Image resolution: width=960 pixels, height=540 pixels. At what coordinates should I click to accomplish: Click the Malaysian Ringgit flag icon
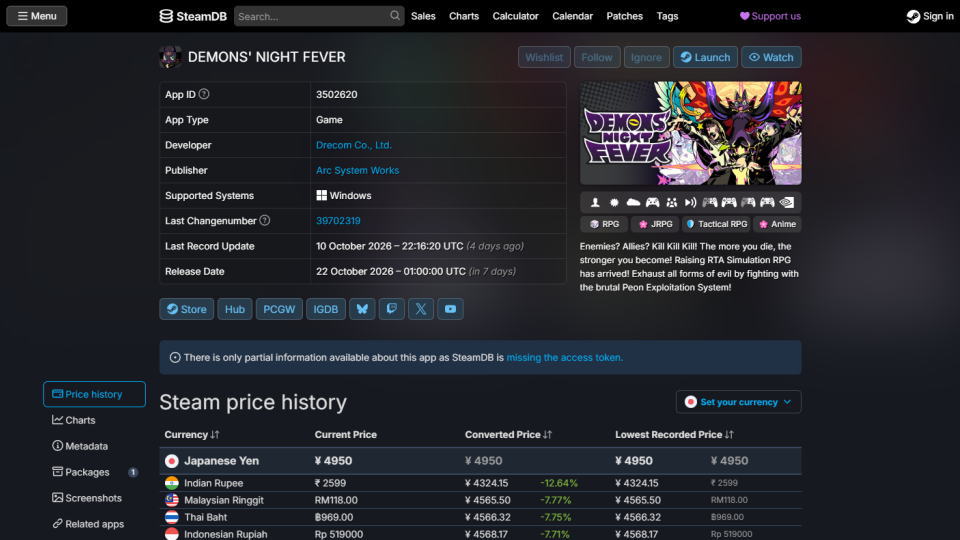coord(172,500)
